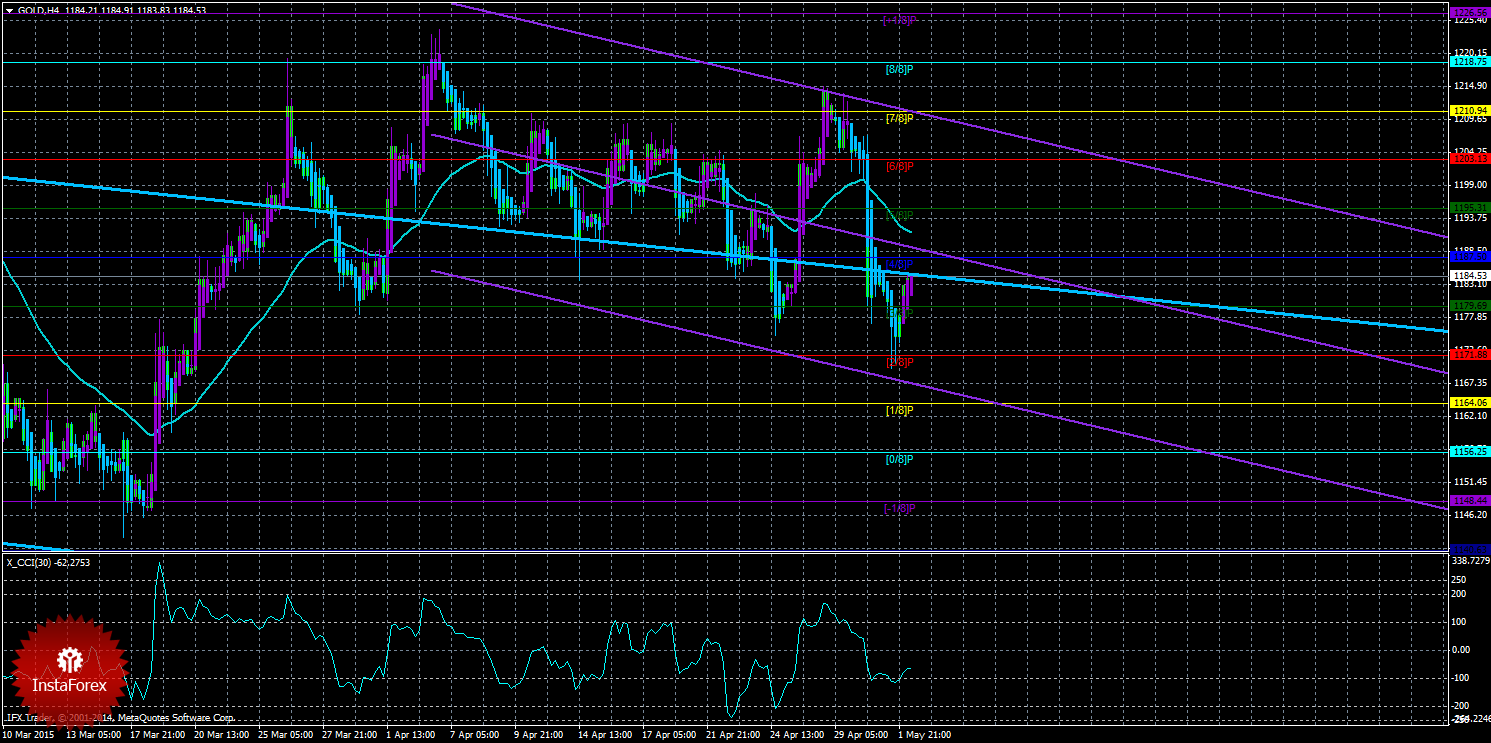
Task: Click the [+1/8]P Murrey level label
Action: tap(900, 20)
